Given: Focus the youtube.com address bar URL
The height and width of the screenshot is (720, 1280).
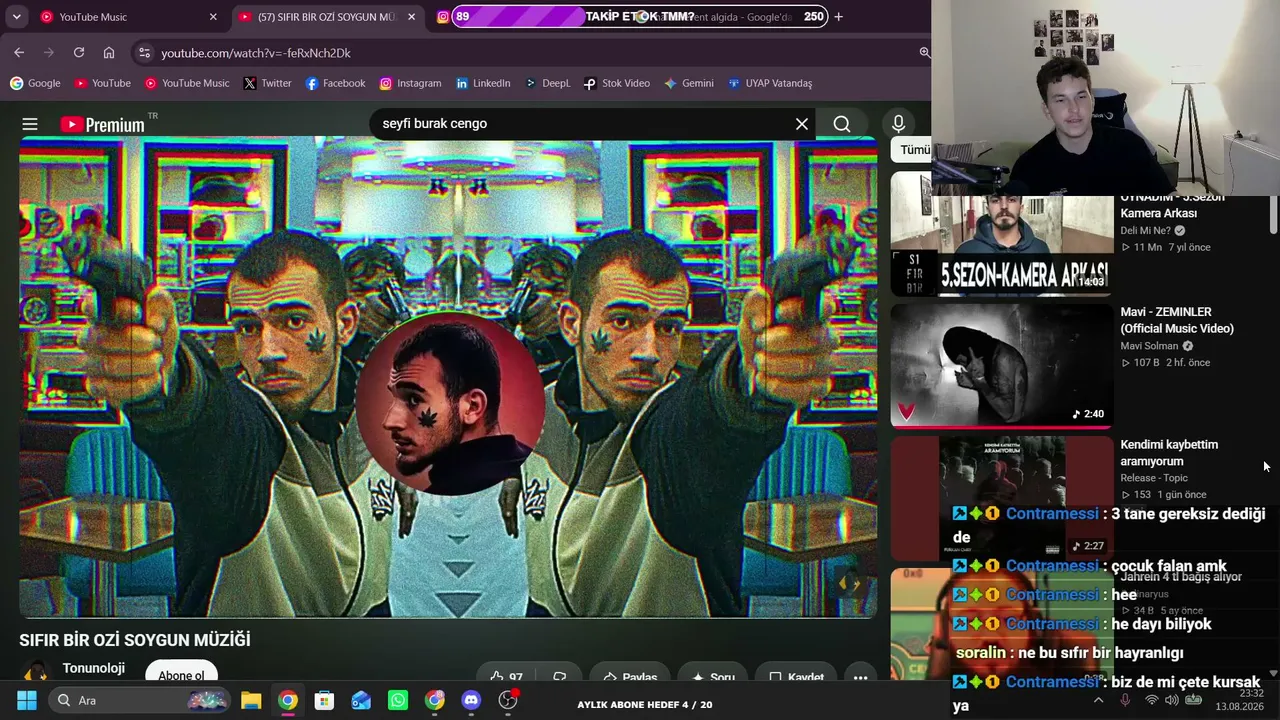Looking at the screenshot, I should (256, 53).
